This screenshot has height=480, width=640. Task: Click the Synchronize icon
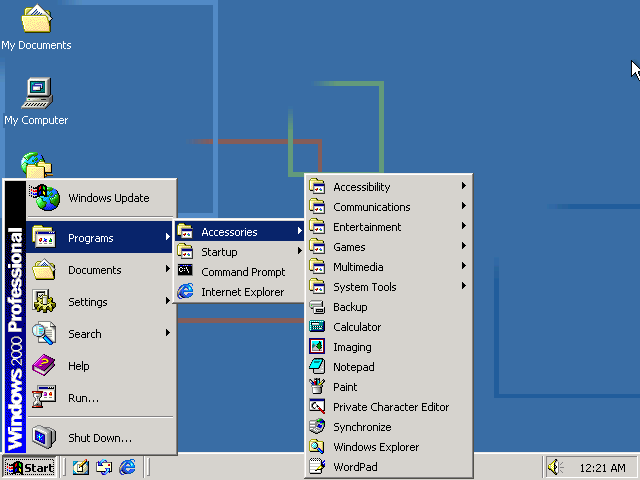pos(317,427)
